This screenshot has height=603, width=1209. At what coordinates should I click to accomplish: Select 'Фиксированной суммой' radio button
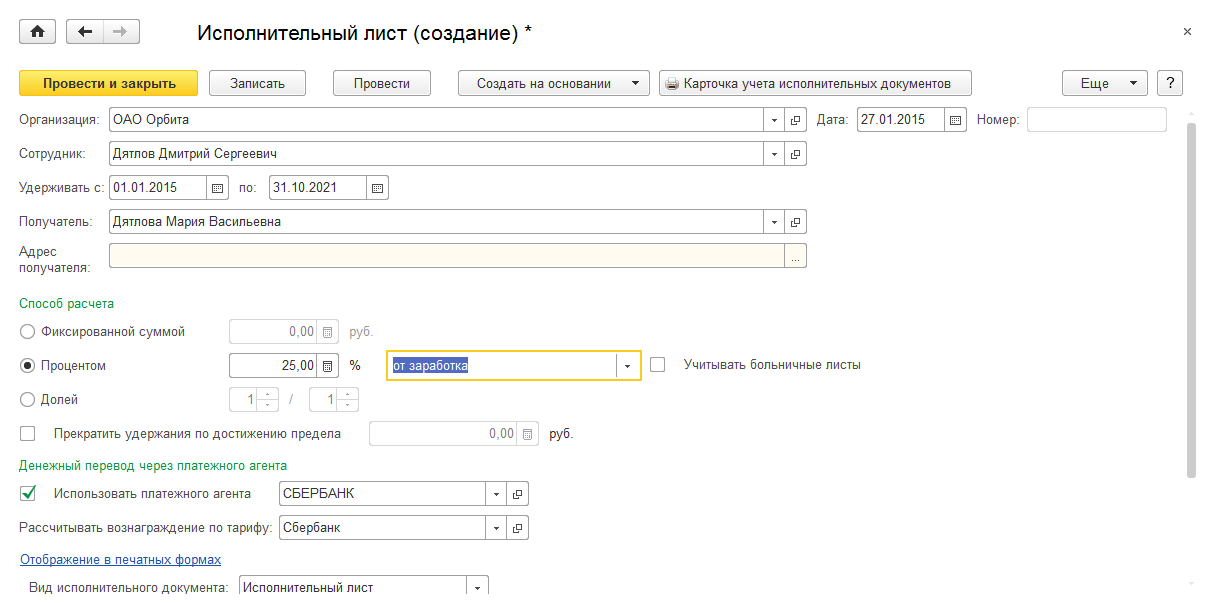[x=28, y=332]
